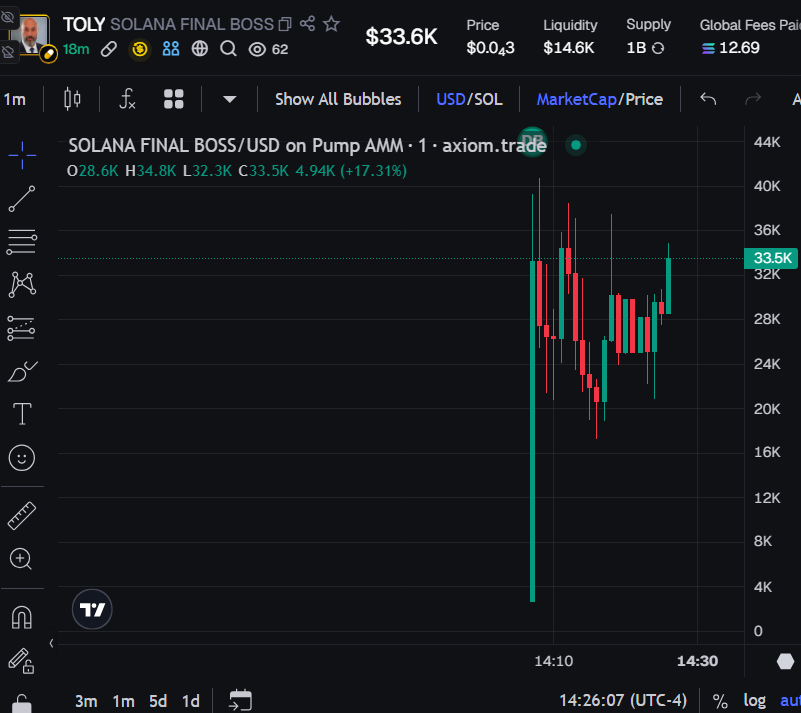This screenshot has height=713, width=801.
Task: Select the trend line drawing tool
Action: click(22, 199)
